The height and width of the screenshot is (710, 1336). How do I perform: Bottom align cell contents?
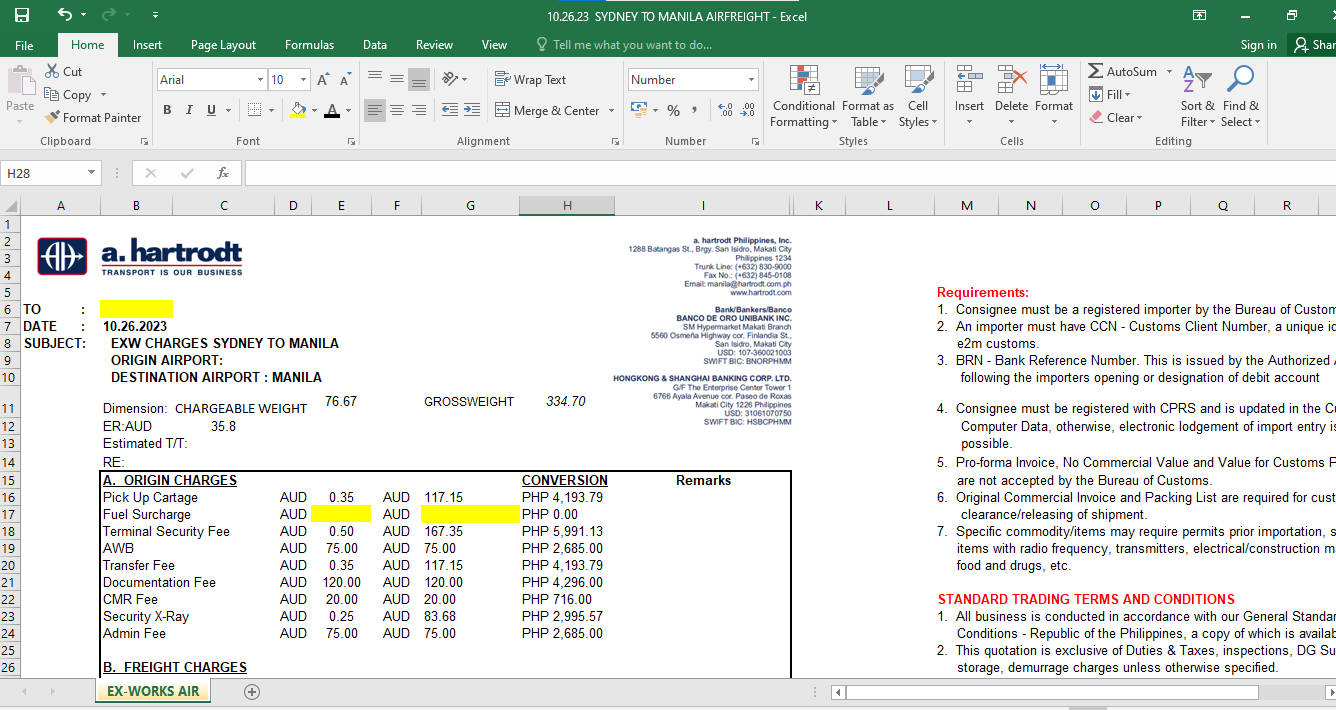(x=419, y=79)
